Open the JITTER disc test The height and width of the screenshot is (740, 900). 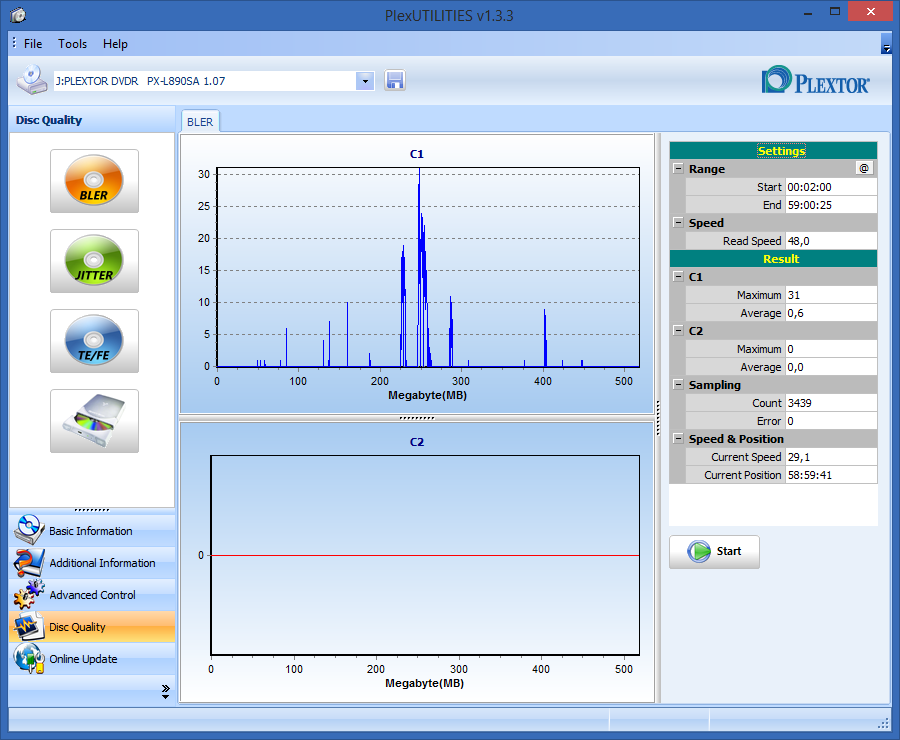[x=94, y=261]
